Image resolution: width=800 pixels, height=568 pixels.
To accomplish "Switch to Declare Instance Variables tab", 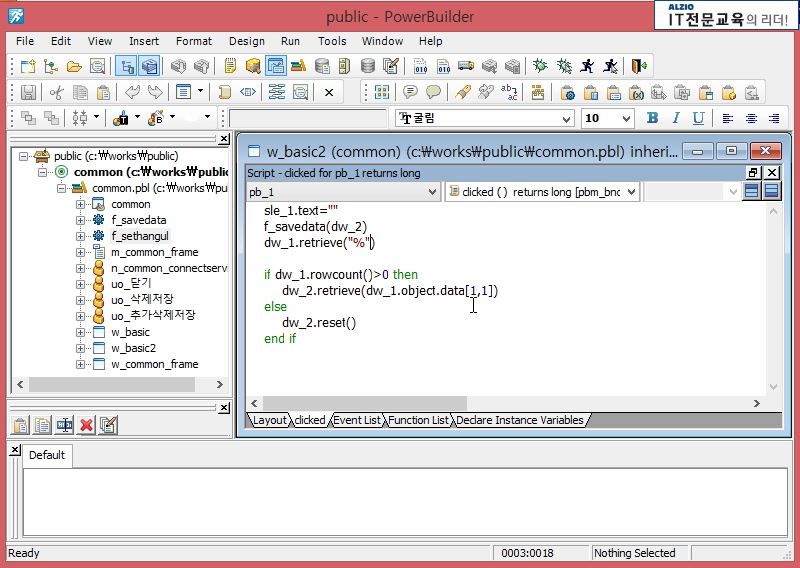I will point(520,420).
